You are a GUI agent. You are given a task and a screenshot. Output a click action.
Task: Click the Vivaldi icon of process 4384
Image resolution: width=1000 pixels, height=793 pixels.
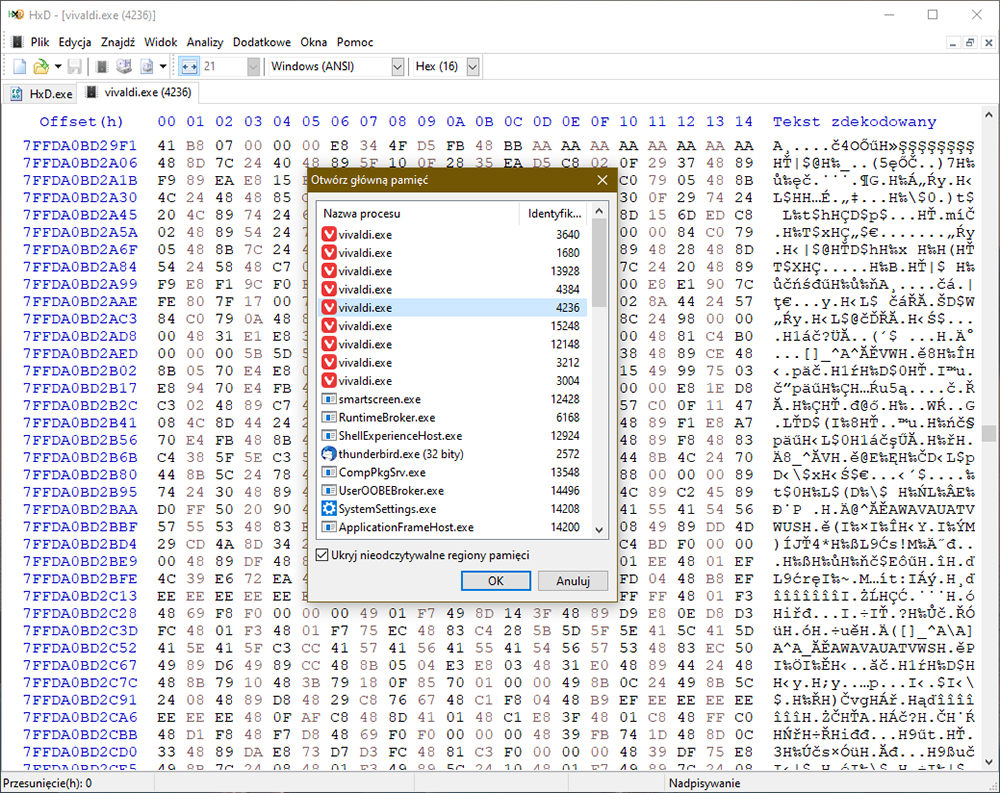point(329,290)
